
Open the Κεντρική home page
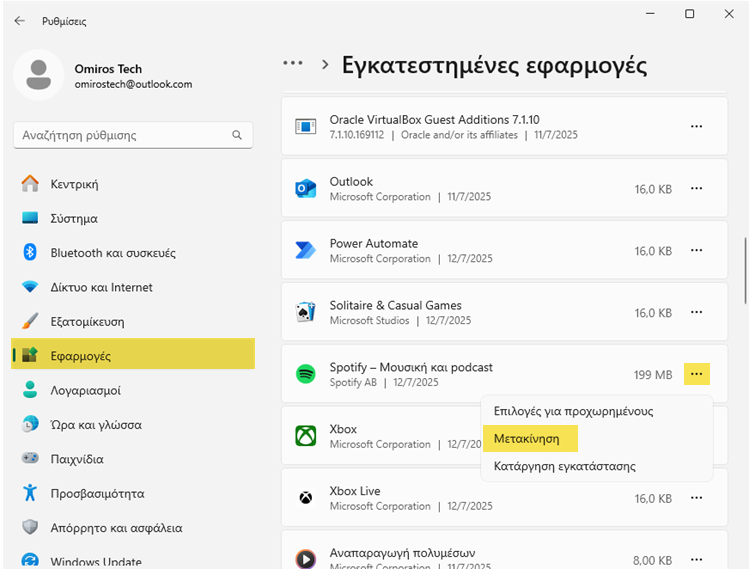(x=133, y=184)
